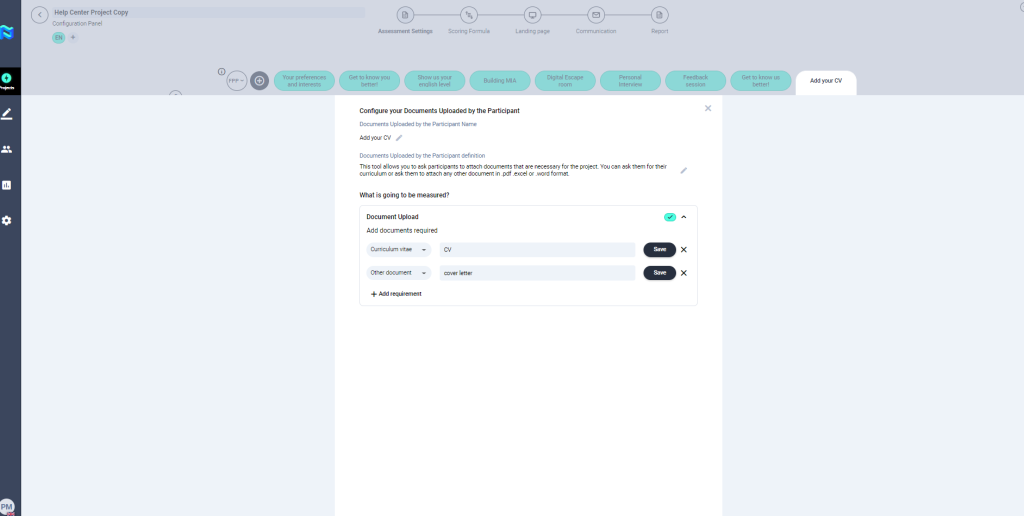Save the CV document requirement

(x=659, y=250)
